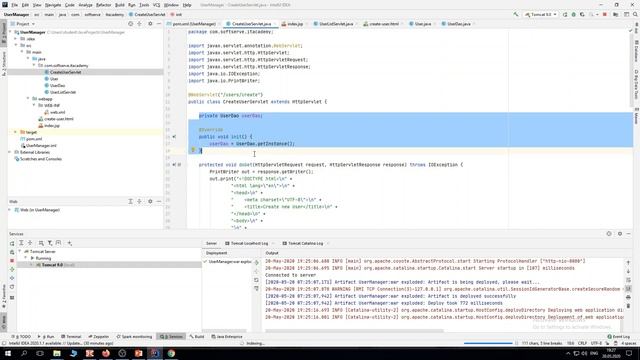Viewport: 640px width, 360px height.
Task: Open the Navigate menu
Action: coord(53,5)
